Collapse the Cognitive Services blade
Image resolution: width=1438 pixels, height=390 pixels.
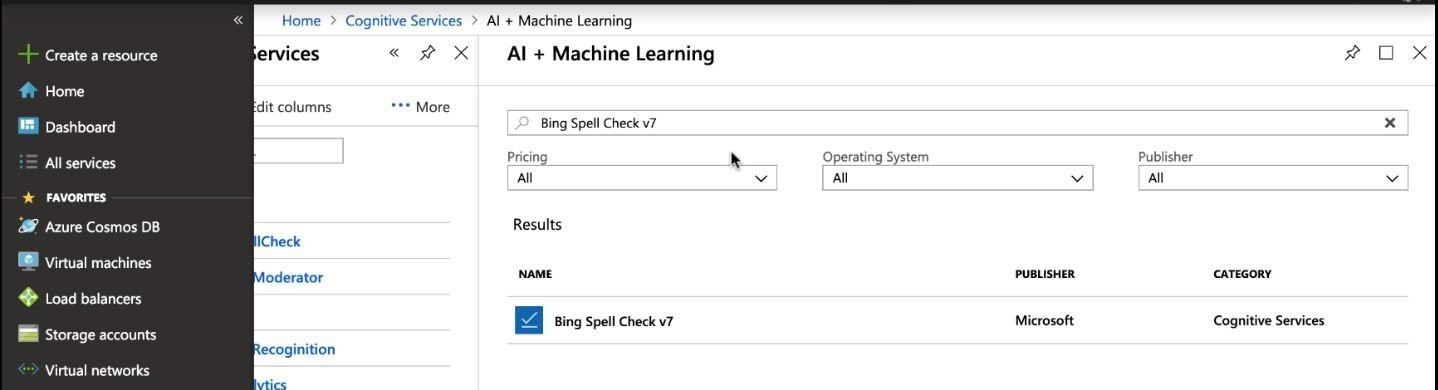(394, 53)
